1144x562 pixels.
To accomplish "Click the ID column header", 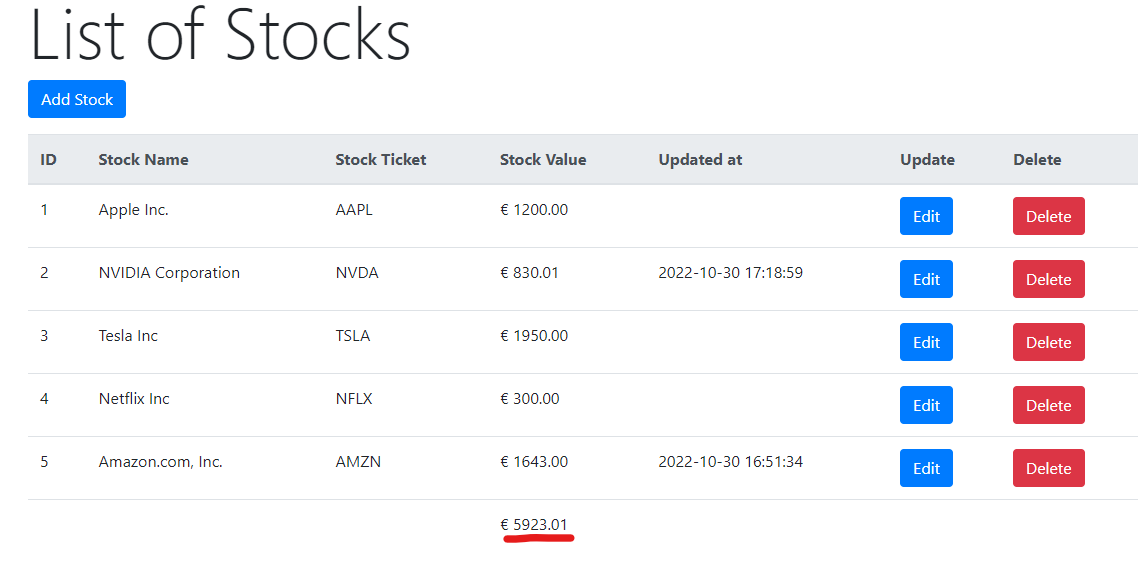I will (x=48, y=159).
